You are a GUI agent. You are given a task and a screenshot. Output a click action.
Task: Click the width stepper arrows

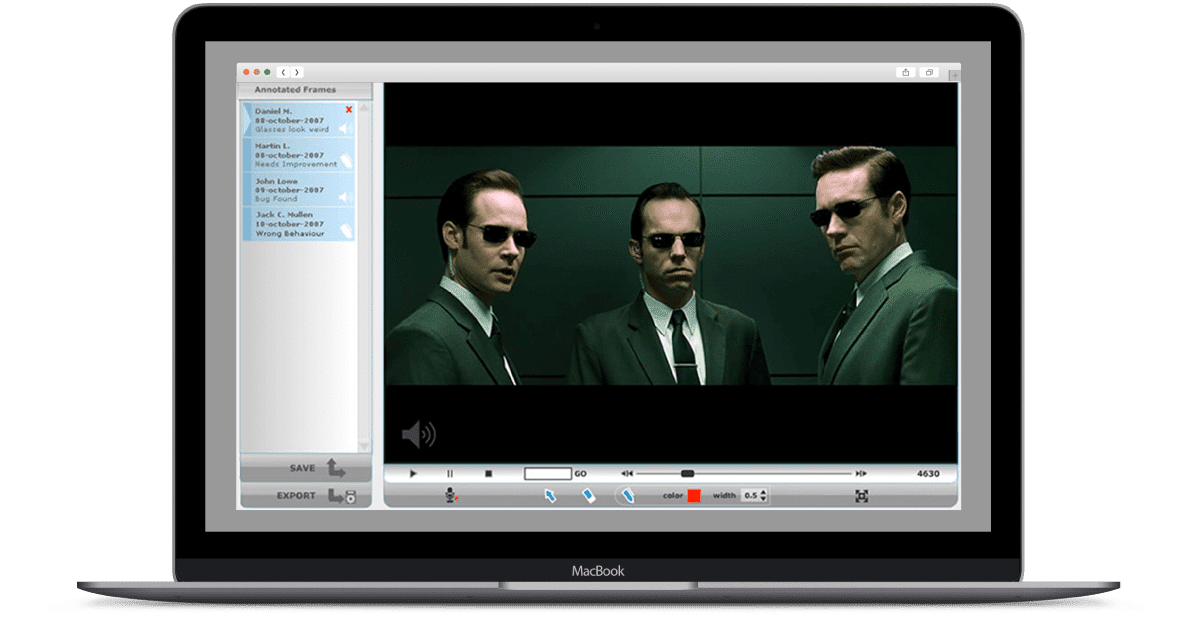click(764, 495)
